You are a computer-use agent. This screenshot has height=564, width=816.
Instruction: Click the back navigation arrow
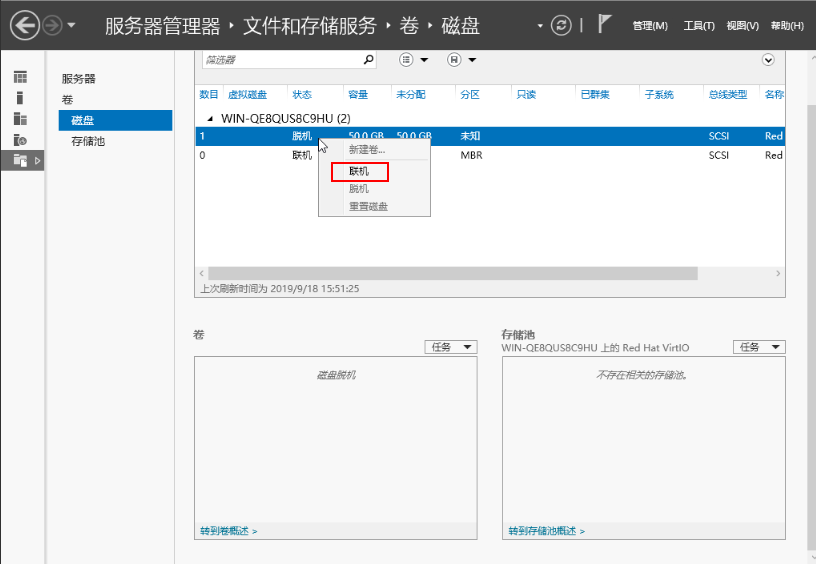point(24,25)
